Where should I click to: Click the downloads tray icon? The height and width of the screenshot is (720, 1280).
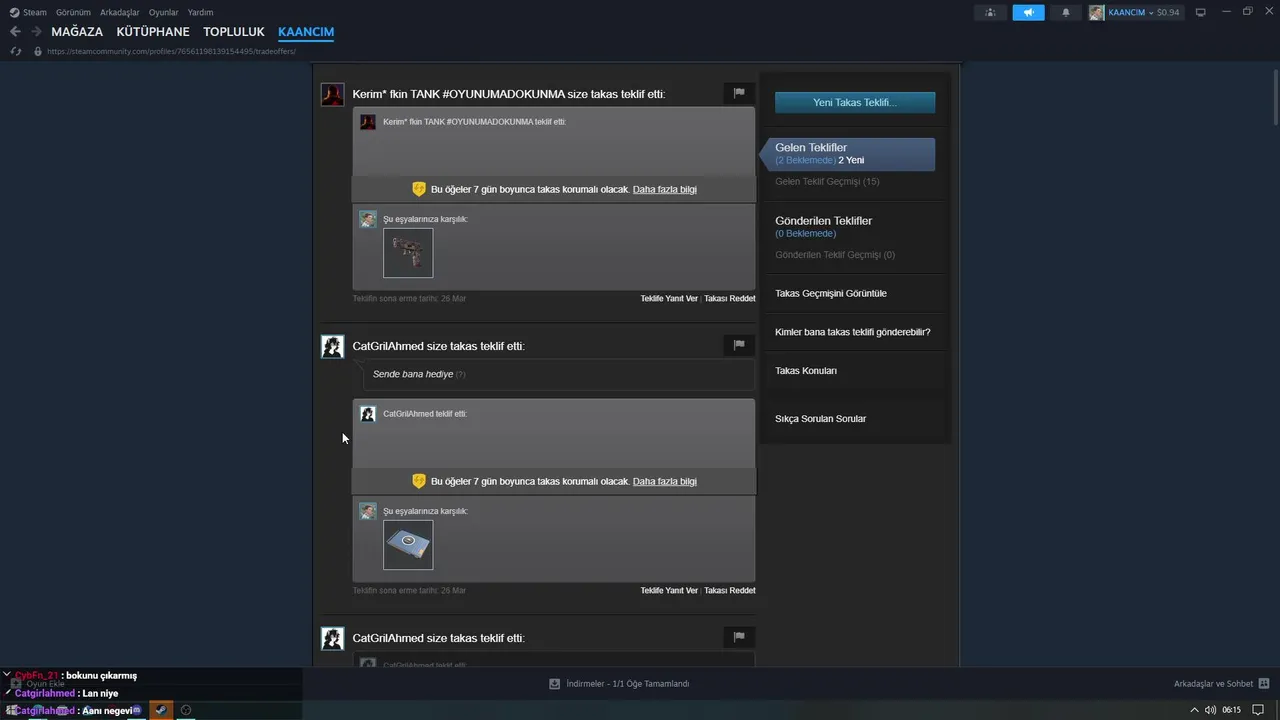click(x=554, y=684)
